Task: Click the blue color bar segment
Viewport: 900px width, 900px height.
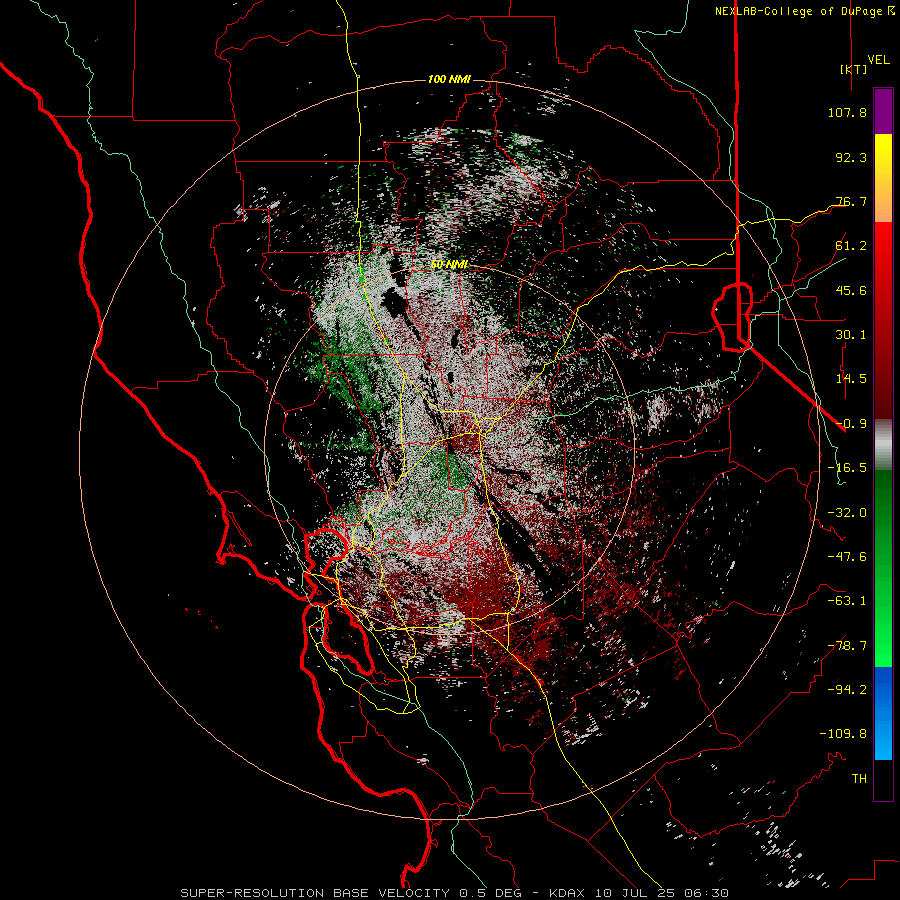Action: coord(883,713)
